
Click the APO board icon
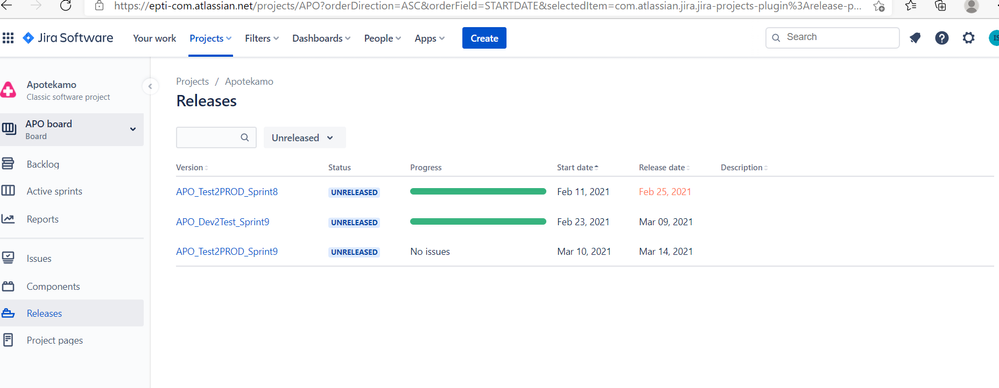[9, 129]
